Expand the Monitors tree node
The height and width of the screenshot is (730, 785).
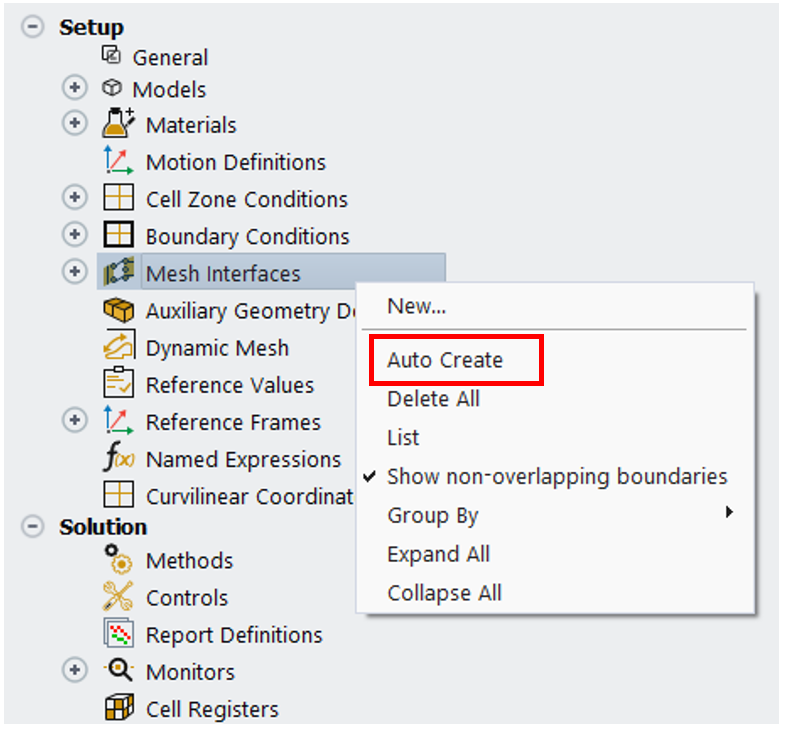point(75,671)
